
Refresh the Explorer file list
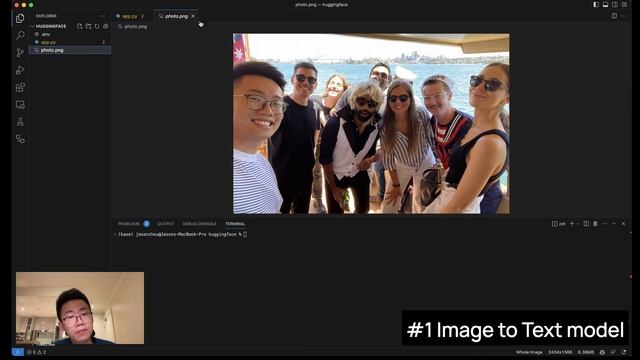(x=97, y=26)
